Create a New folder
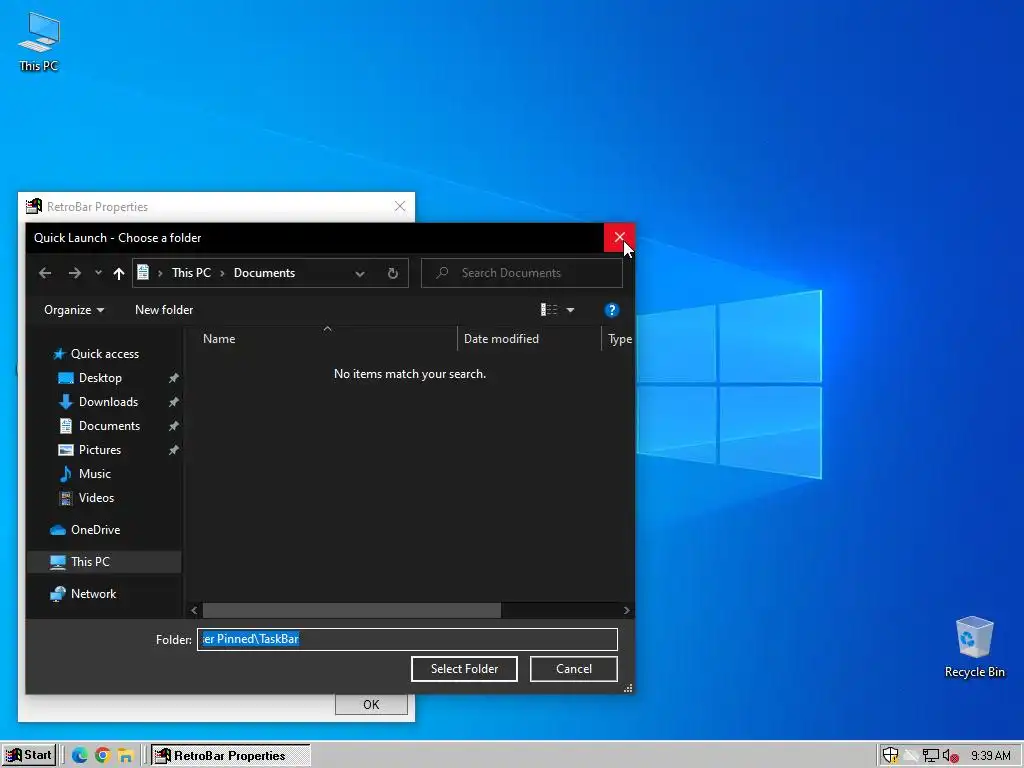1024x768 pixels. [164, 310]
